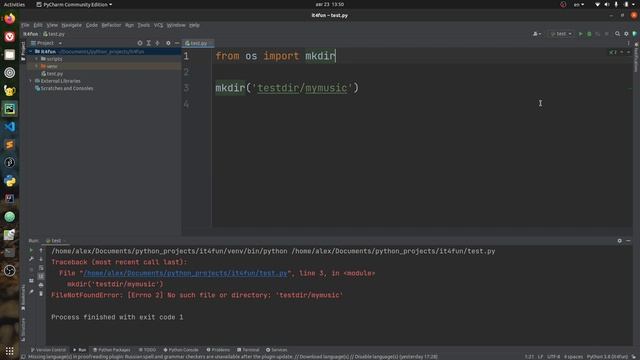The width and height of the screenshot is (640, 360).
Task: Launch Visual Studio Code from the dock
Action: (x=10, y=127)
